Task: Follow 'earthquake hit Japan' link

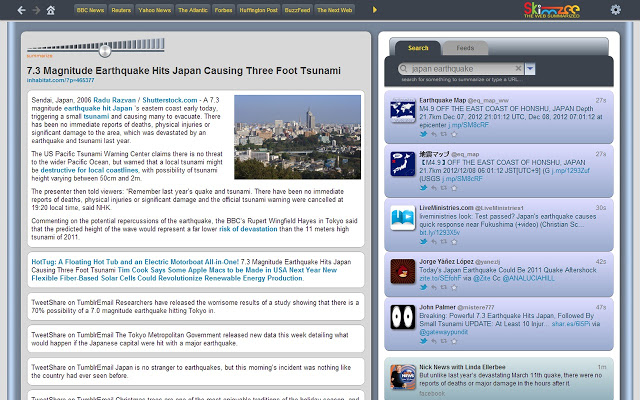Action: click(98, 108)
